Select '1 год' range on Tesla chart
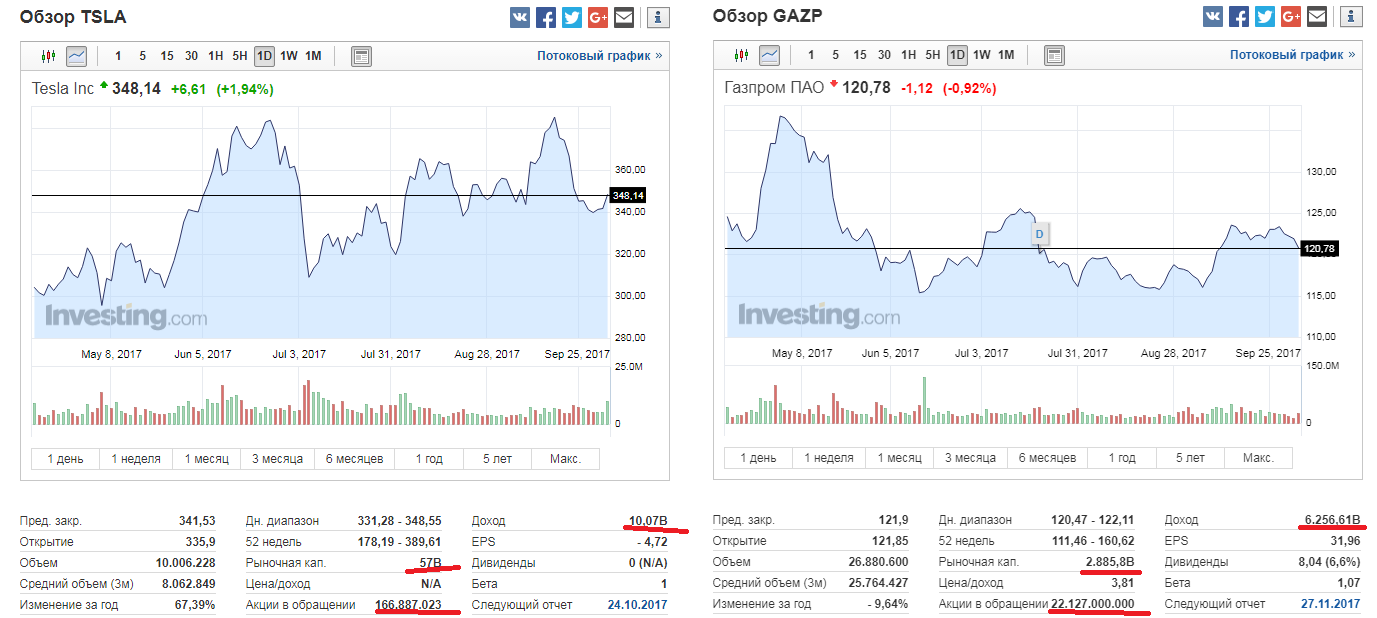The image size is (1377, 618). click(429, 459)
